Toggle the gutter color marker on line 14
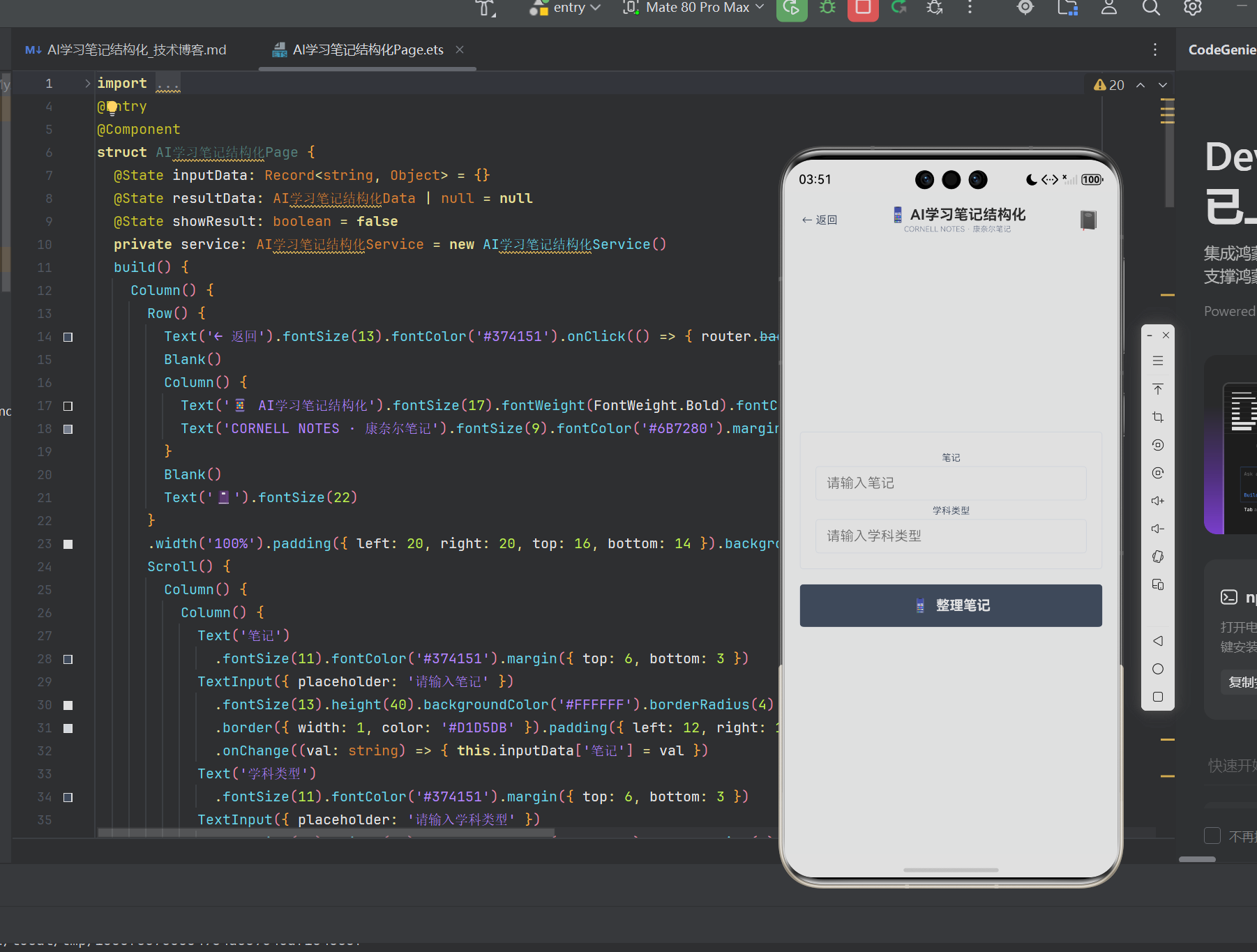1257x952 pixels. (68, 337)
